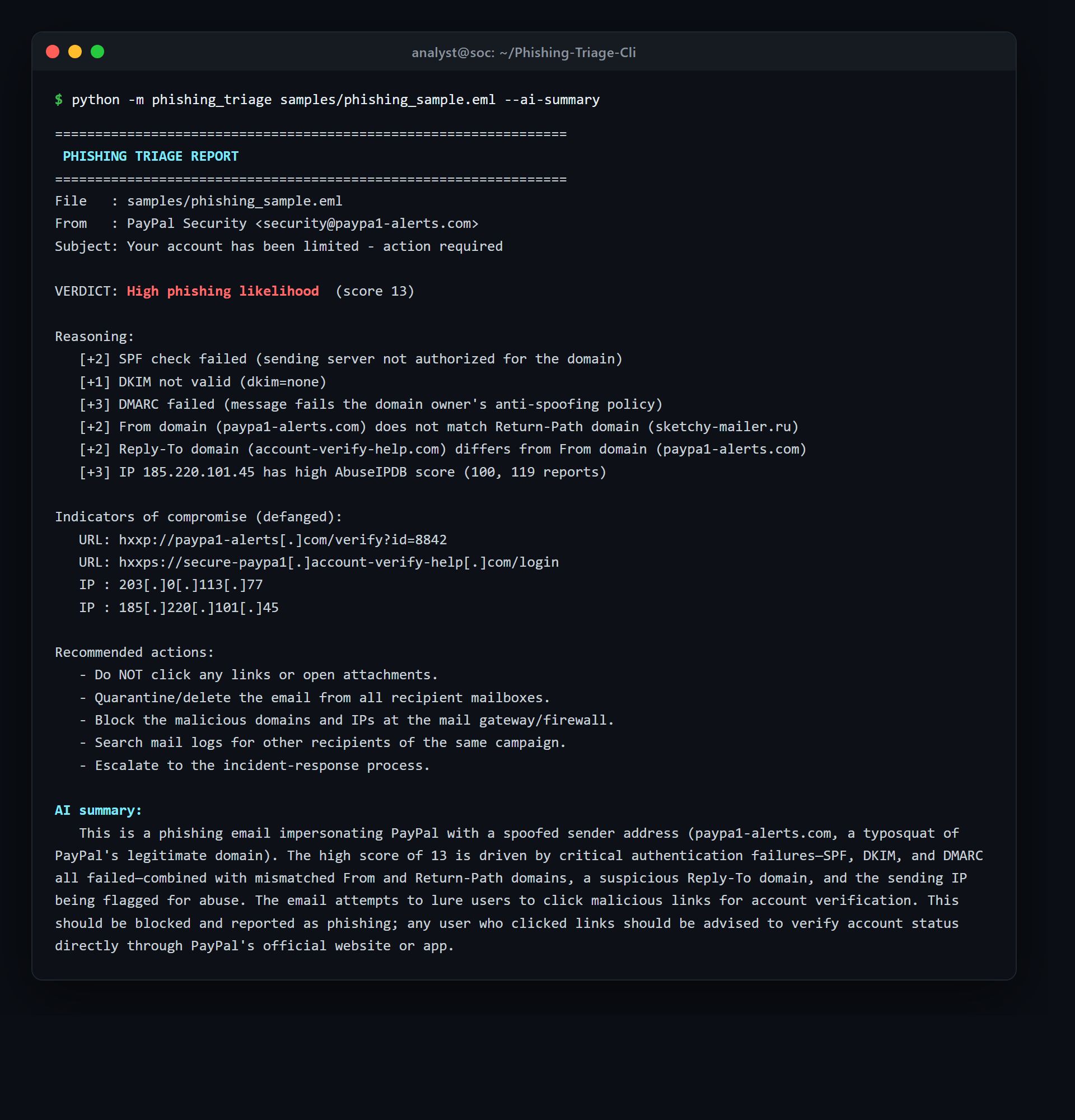This screenshot has height=1120, width=1075.
Task: Click the yellow minimize window dot
Action: [x=75, y=52]
